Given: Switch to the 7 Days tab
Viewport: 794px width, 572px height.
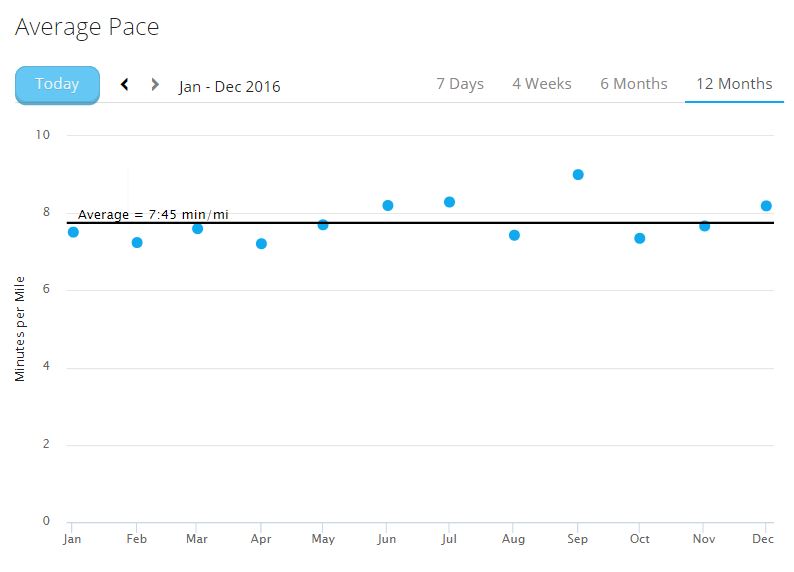Looking at the screenshot, I should (460, 84).
